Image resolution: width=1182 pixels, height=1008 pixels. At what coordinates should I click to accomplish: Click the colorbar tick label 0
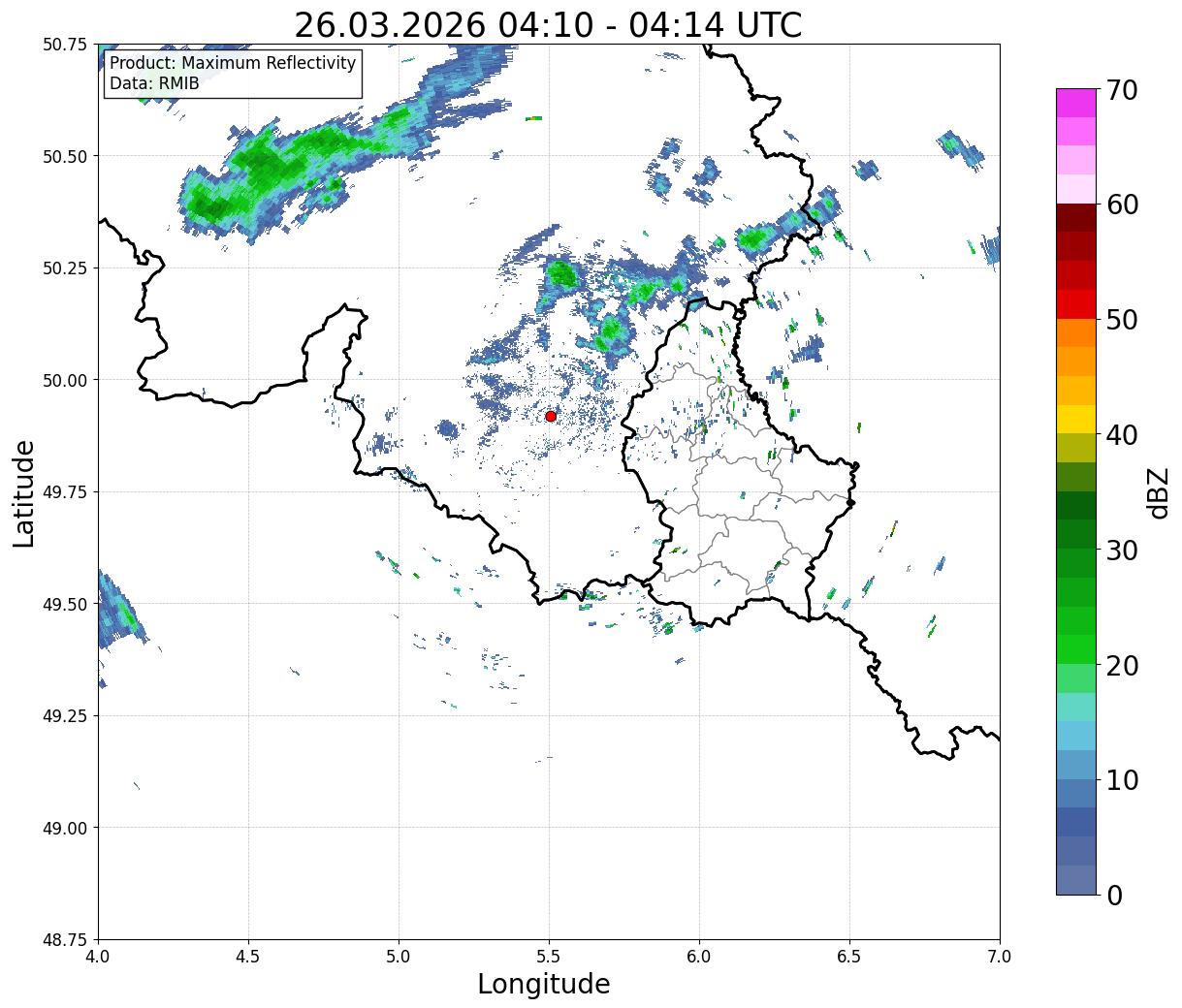click(x=1113, y=895)
